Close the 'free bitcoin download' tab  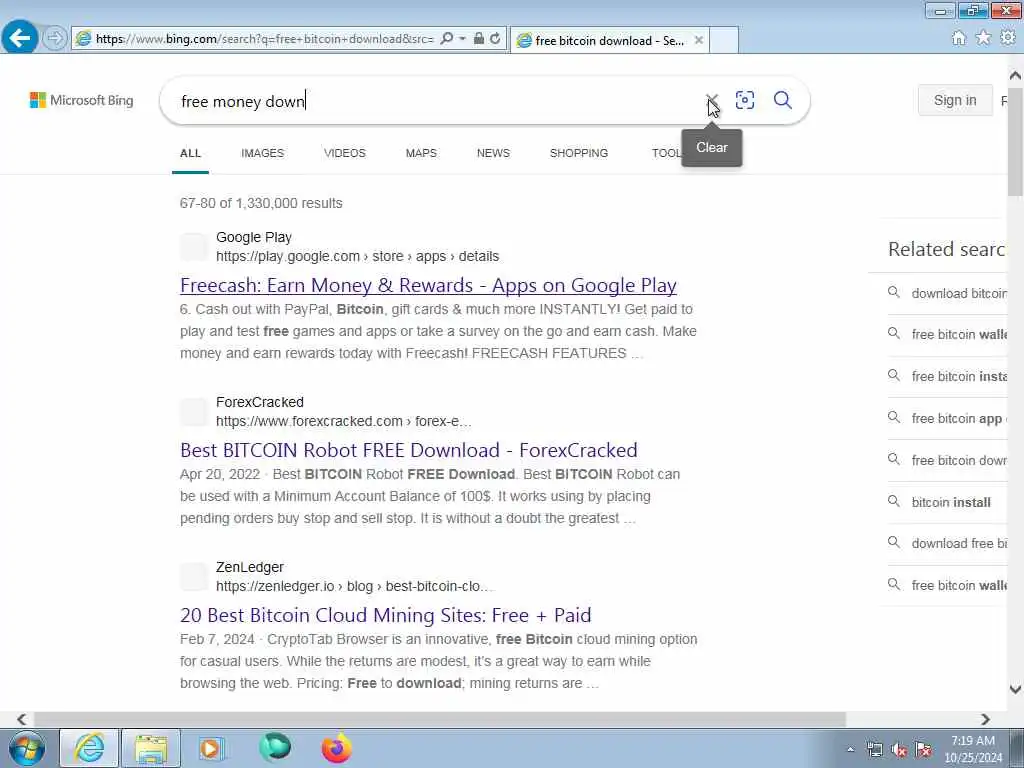699,40
